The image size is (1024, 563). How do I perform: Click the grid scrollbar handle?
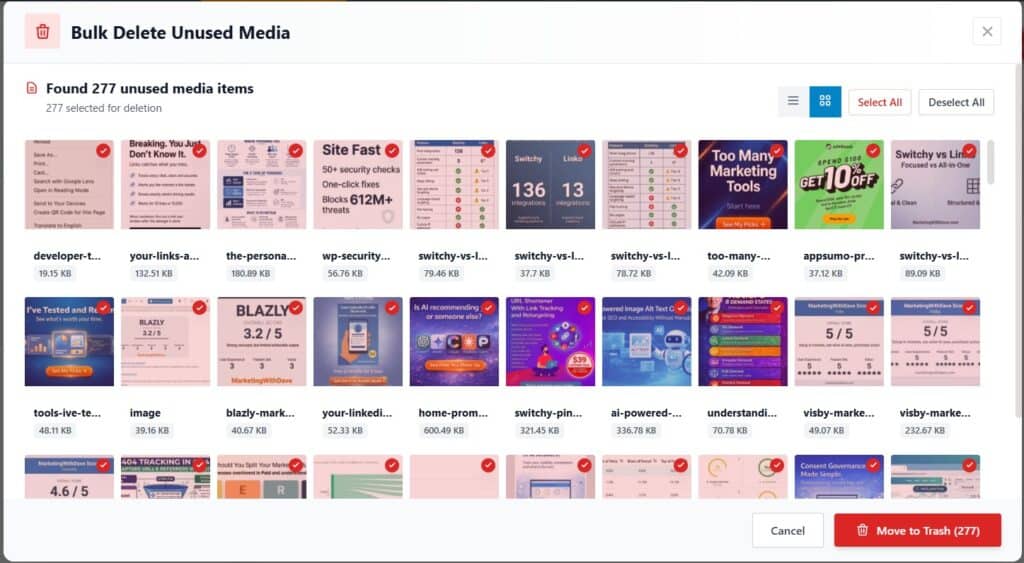coord(990,162)
